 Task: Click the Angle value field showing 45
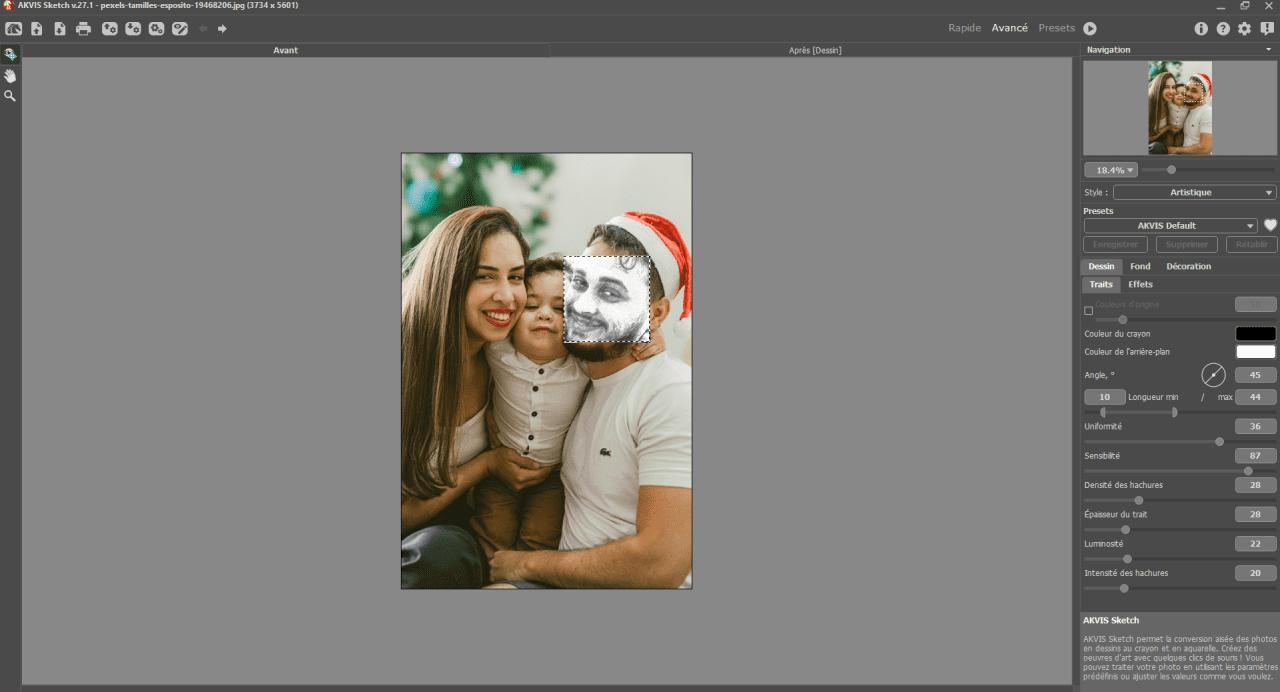[x=1256, y=375]
